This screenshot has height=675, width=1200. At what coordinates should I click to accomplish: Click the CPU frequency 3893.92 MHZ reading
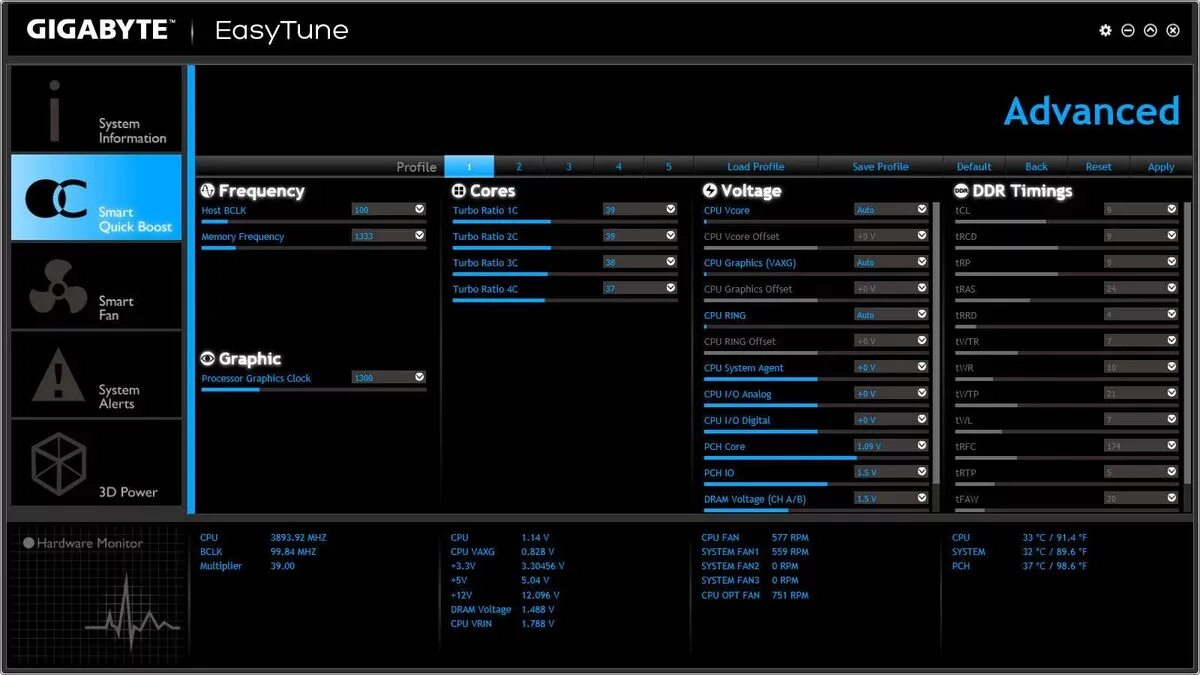tap(298, 537)
